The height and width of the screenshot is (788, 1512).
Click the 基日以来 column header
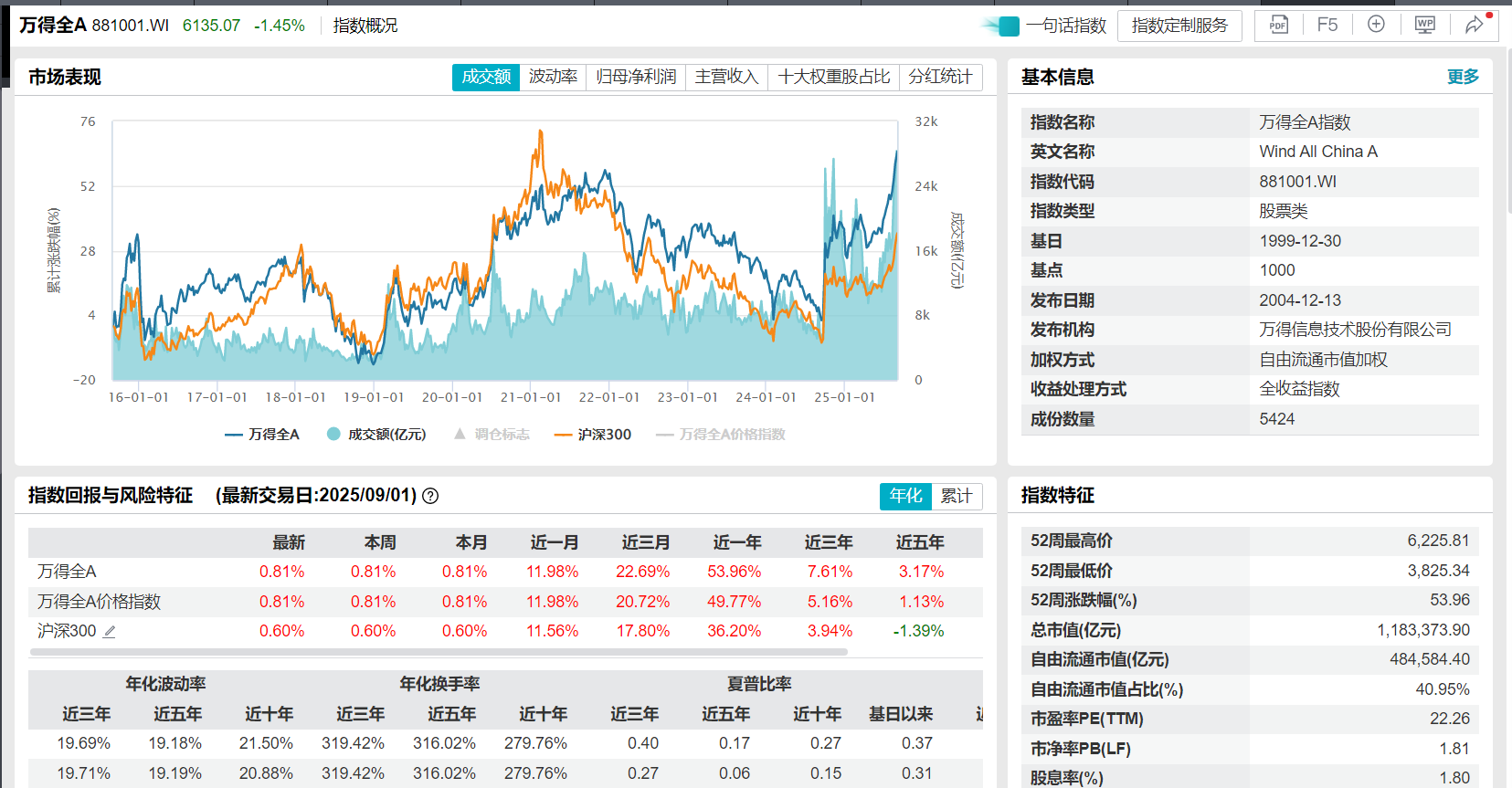pyautogui.click(x=901, y=714)
